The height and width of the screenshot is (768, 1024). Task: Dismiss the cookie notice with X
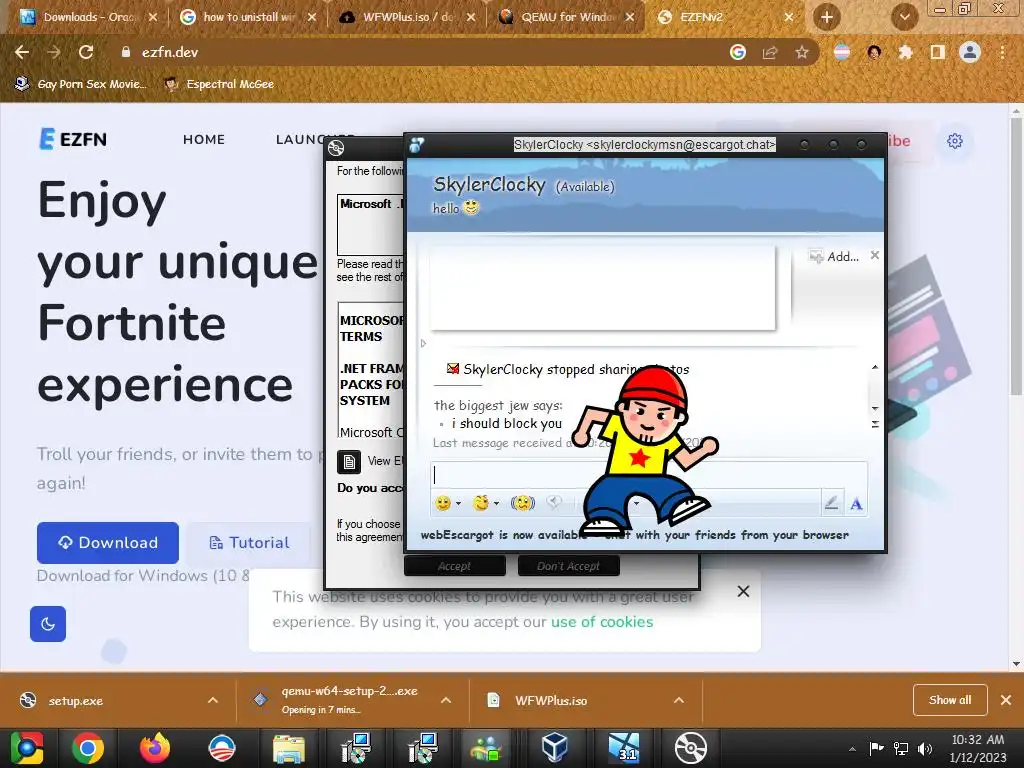(743, 591)
